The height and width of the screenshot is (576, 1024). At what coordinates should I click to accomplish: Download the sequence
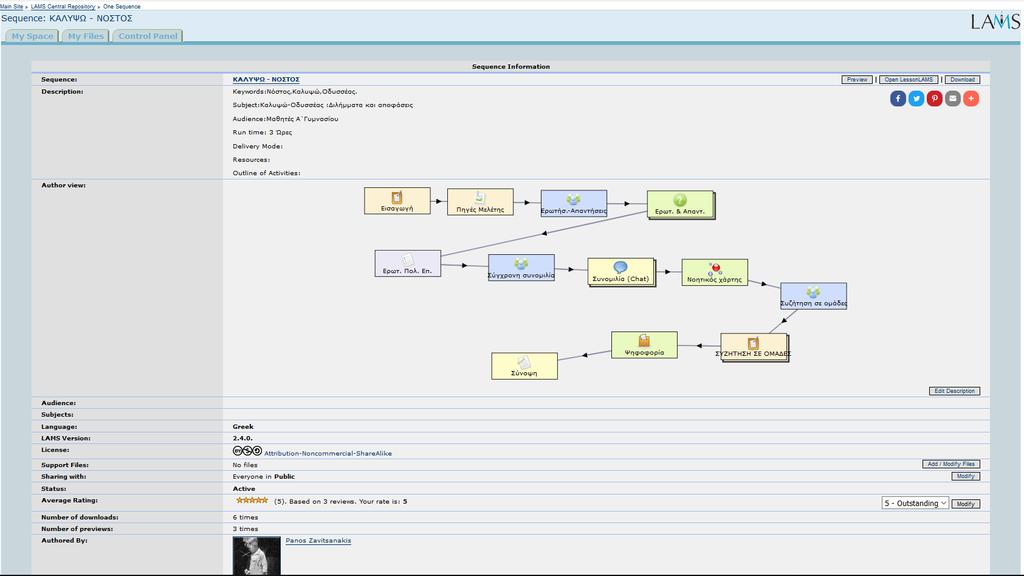pos(962,80)
